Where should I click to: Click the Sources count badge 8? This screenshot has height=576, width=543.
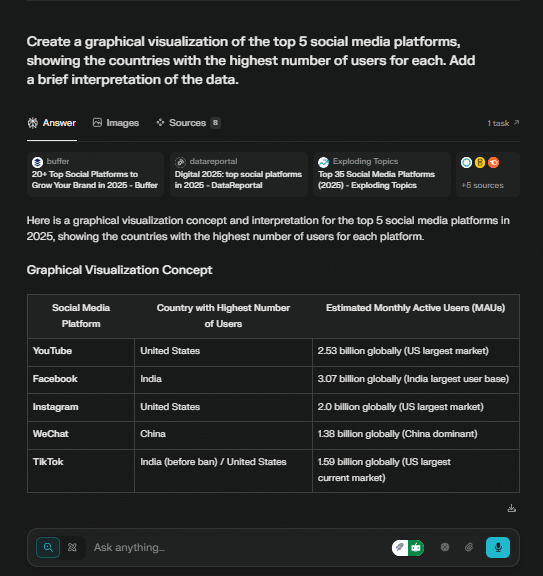tap(215, 123)
